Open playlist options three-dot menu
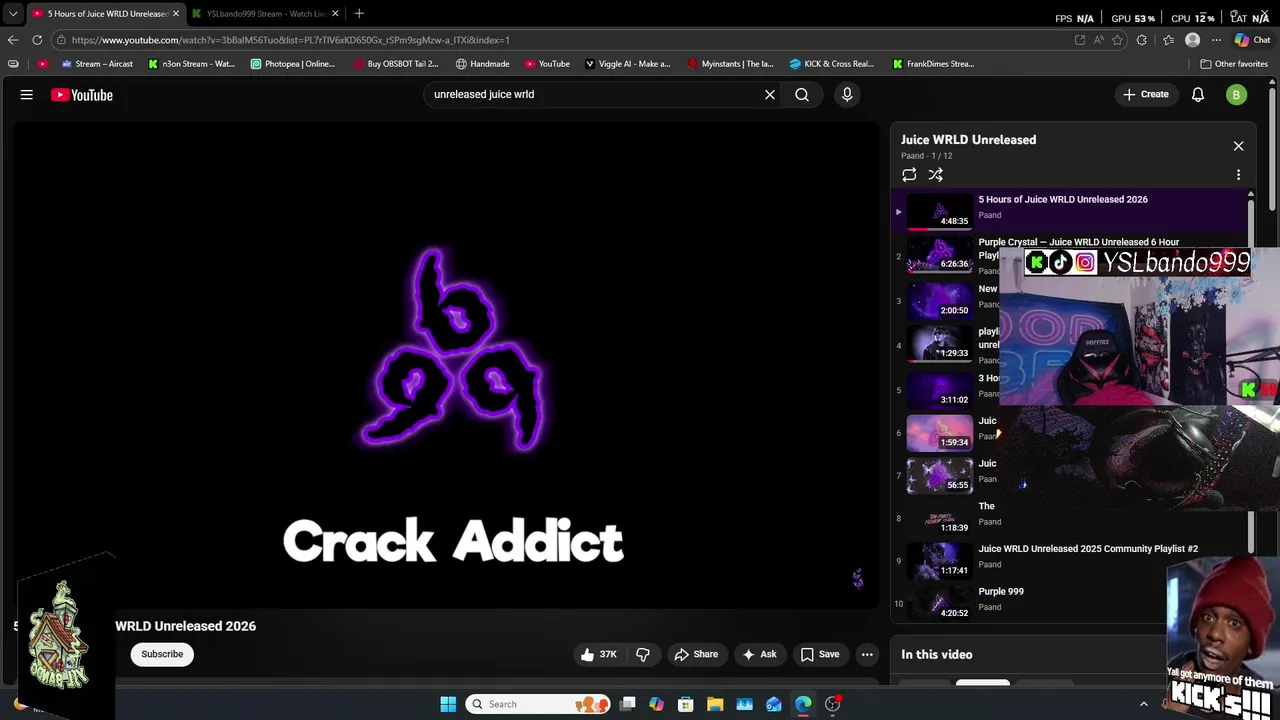 coord(1238,175)
